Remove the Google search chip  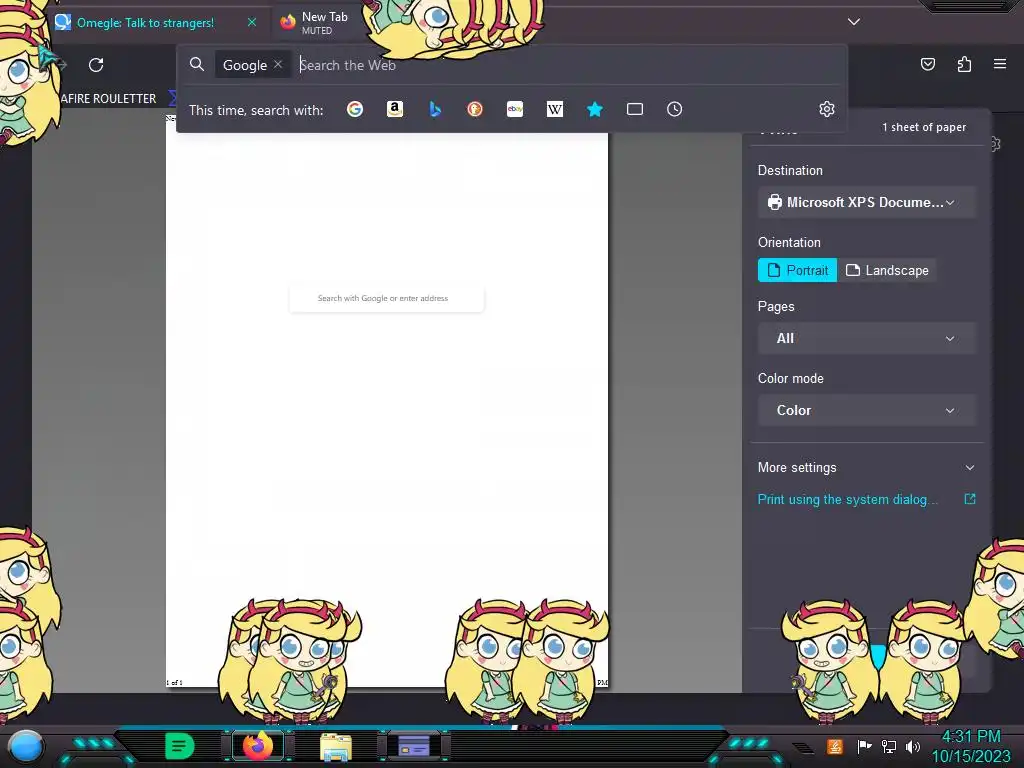(x=278, y=64)
